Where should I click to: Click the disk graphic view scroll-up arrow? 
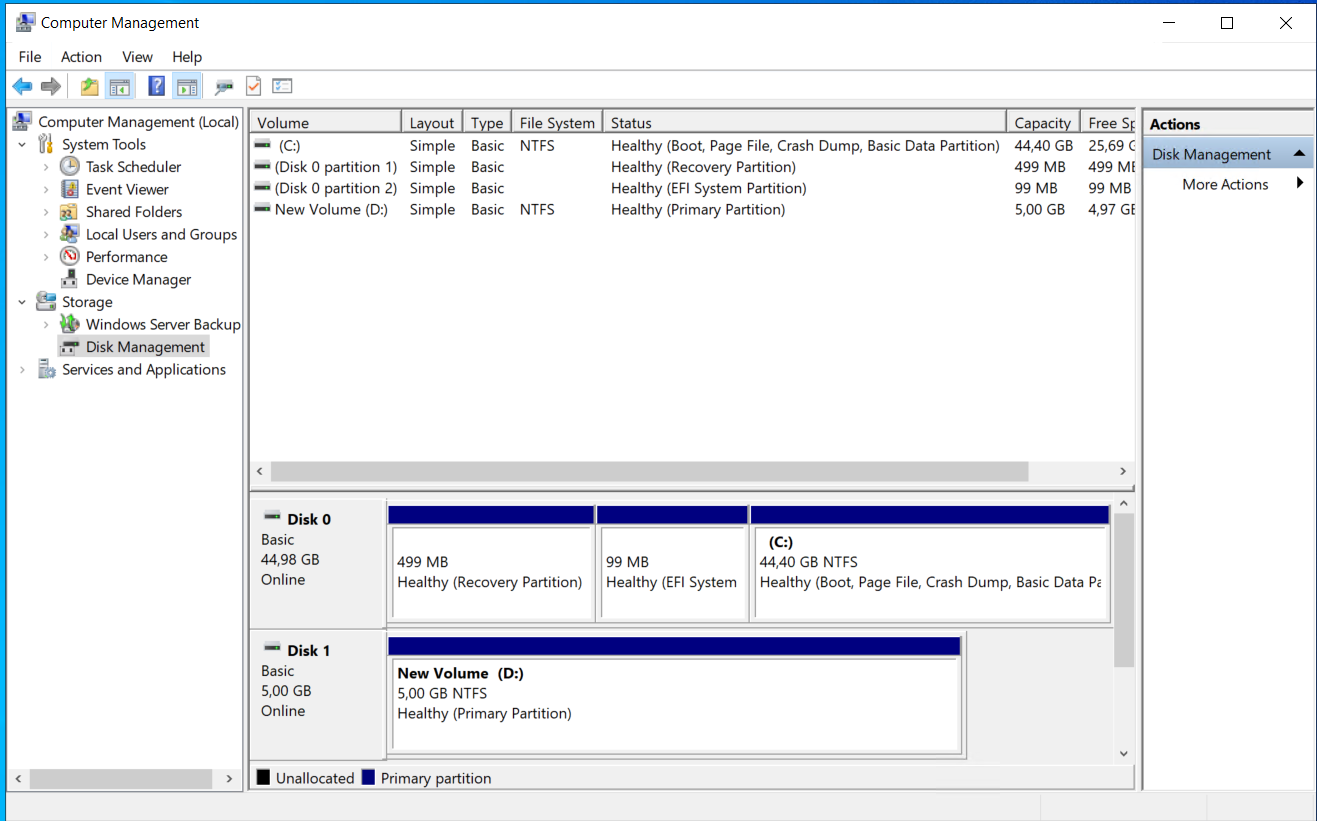click(x=1124, y=504)
